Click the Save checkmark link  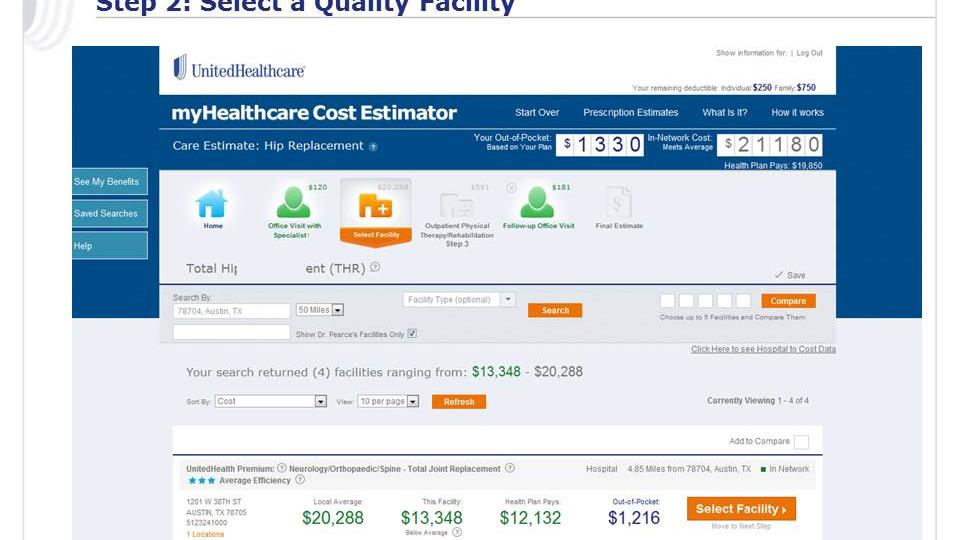click(x=790, y=275)
